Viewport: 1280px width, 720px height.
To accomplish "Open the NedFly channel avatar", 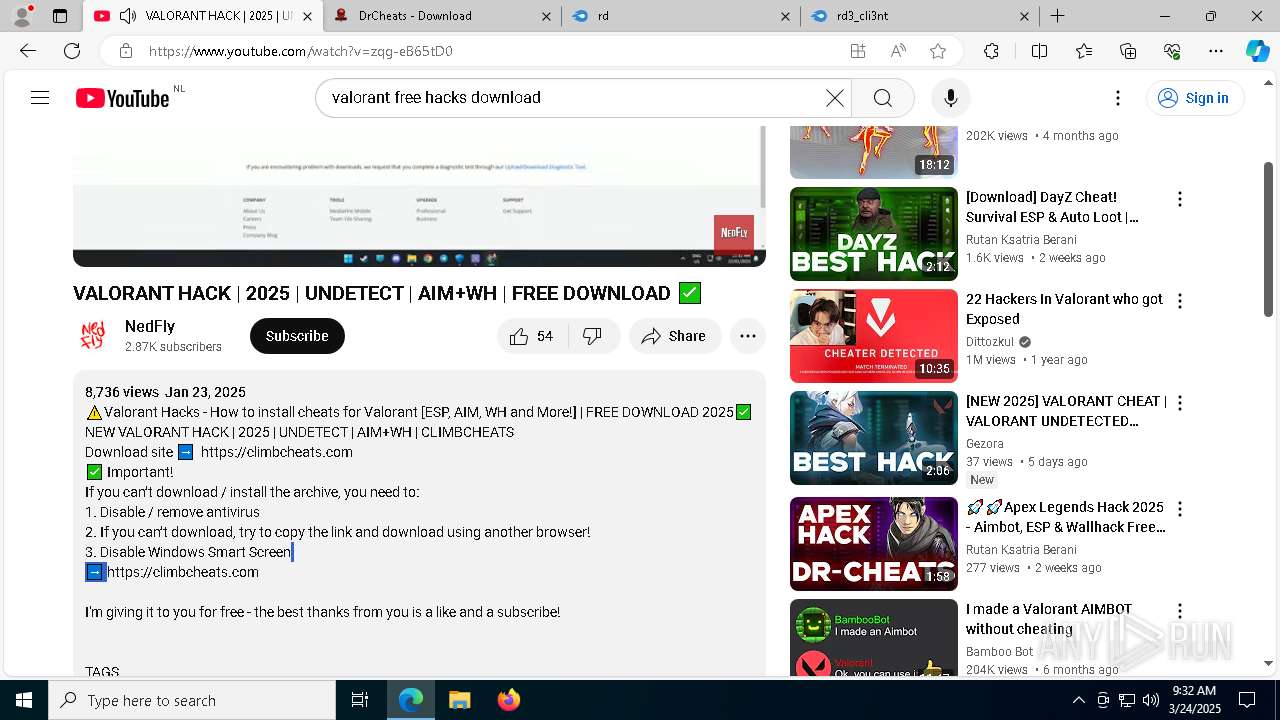I will pyautogui.click(x=93, y=336).
